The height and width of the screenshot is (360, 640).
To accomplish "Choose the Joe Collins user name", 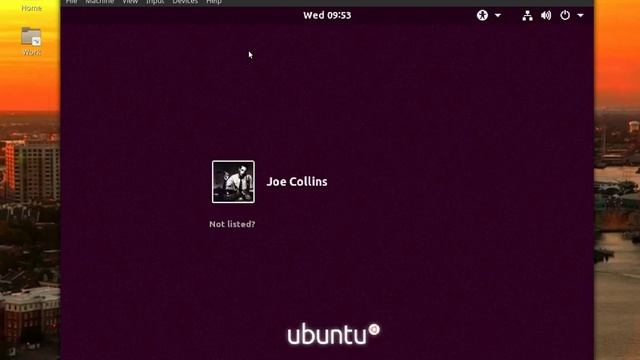I will click(297, 182).
